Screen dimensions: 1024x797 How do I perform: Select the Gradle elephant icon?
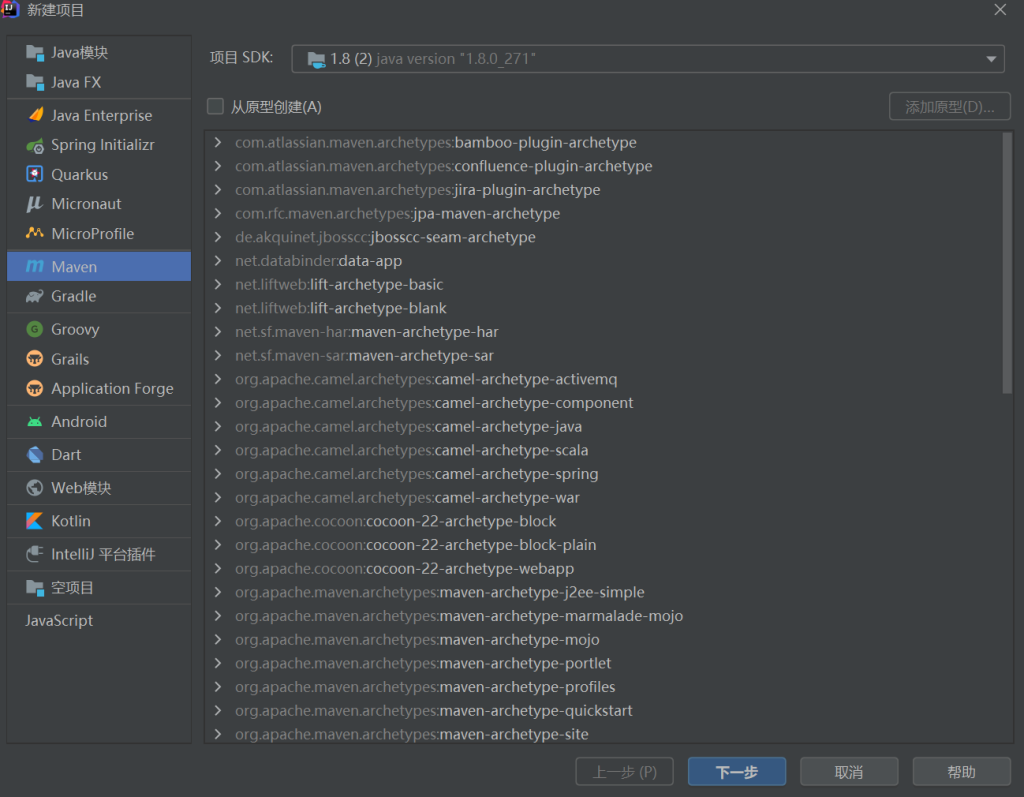click(x=35, y=297)
